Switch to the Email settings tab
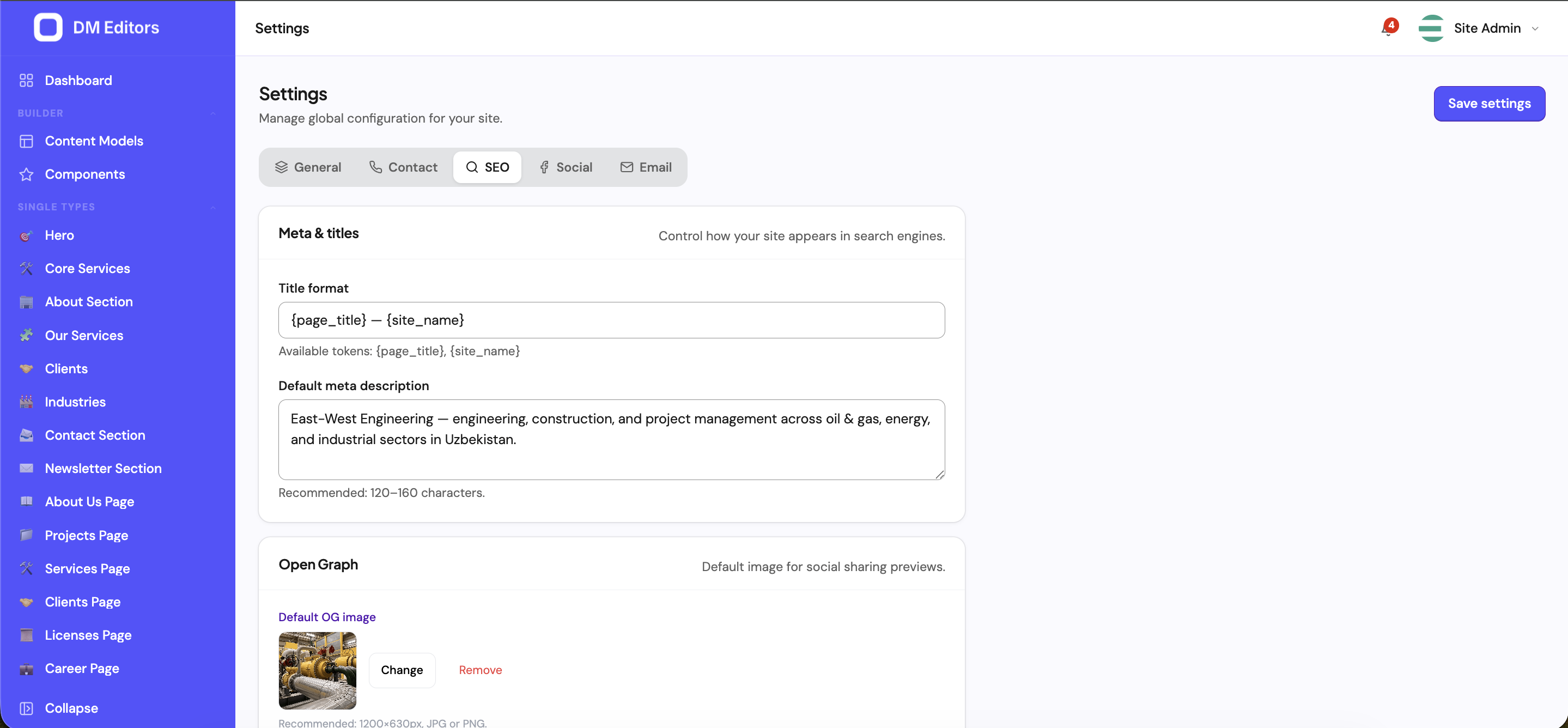The image size is (1568, 728). tap(646, 167)
